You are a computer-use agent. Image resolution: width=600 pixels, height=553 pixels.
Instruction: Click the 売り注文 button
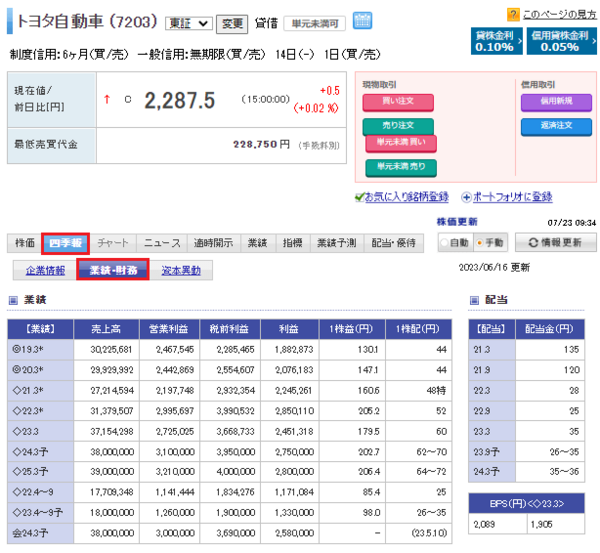pos(398,126)
